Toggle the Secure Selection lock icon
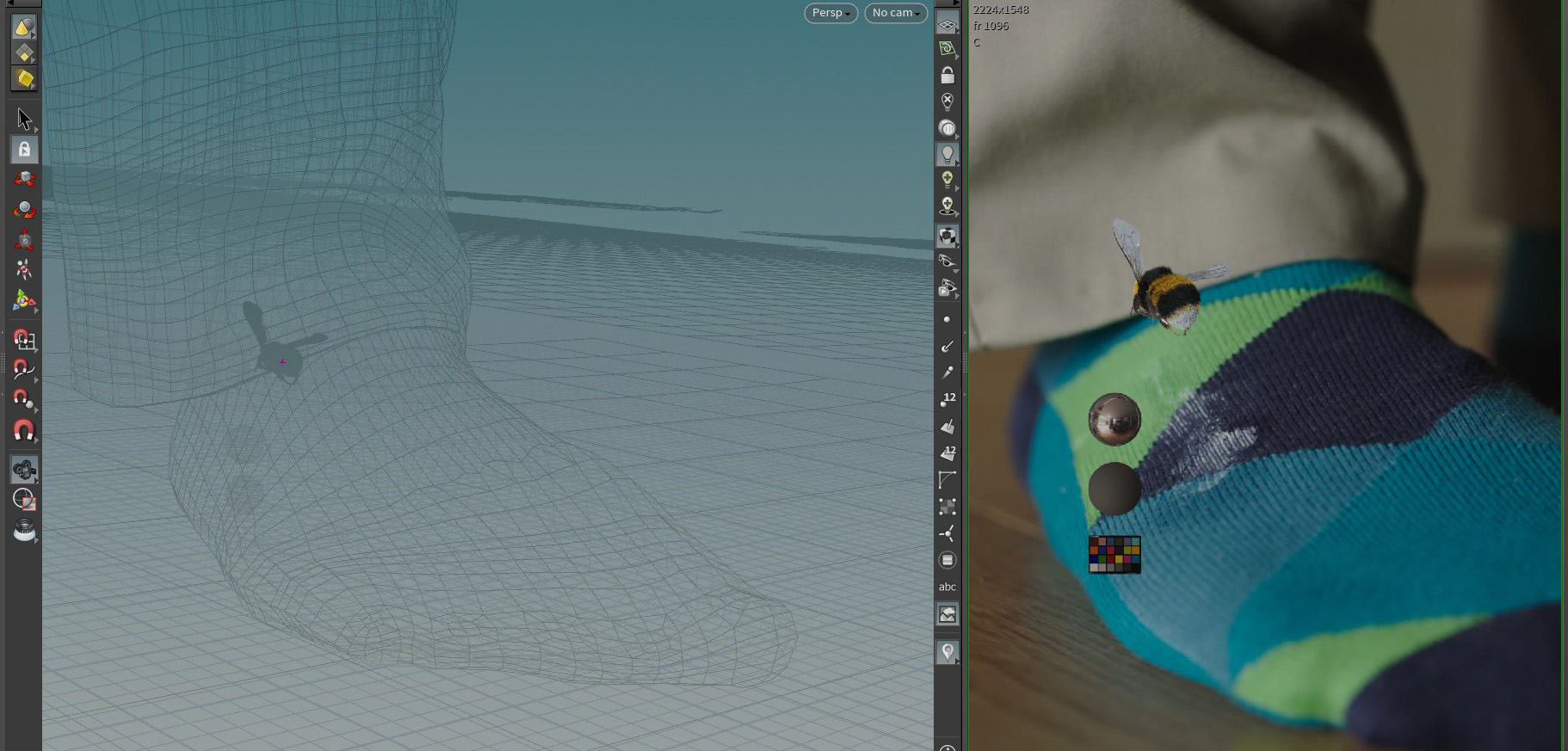 24,150
